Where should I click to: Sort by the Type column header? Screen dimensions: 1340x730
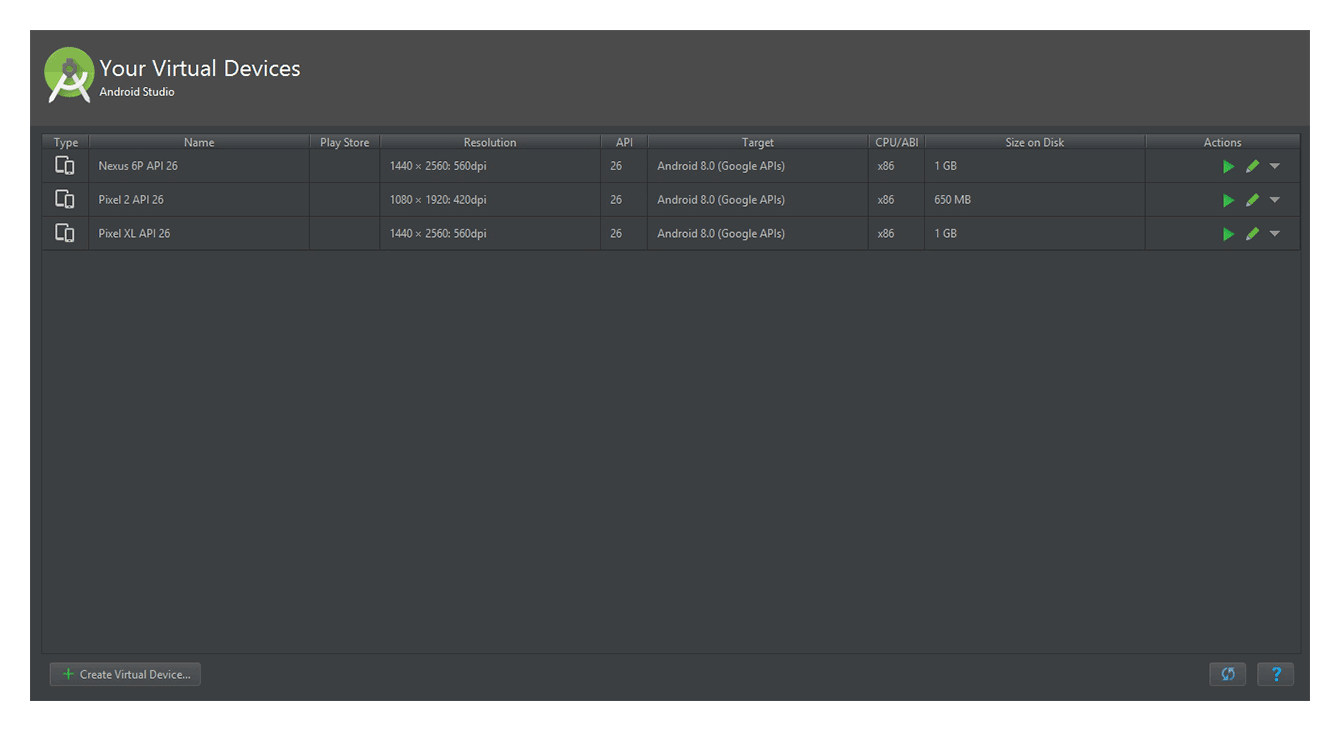(x=66, y=142)
